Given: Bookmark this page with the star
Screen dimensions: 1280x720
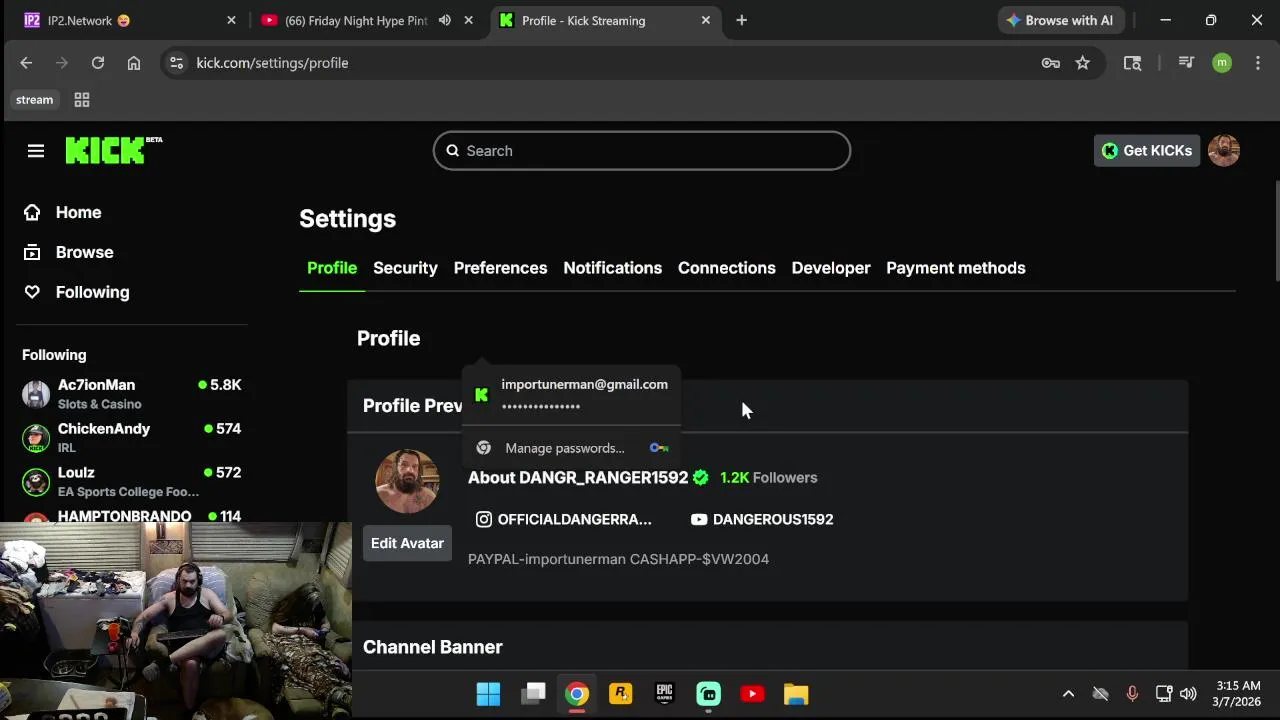Looking at the screenshot, I should coord(1082,63).
